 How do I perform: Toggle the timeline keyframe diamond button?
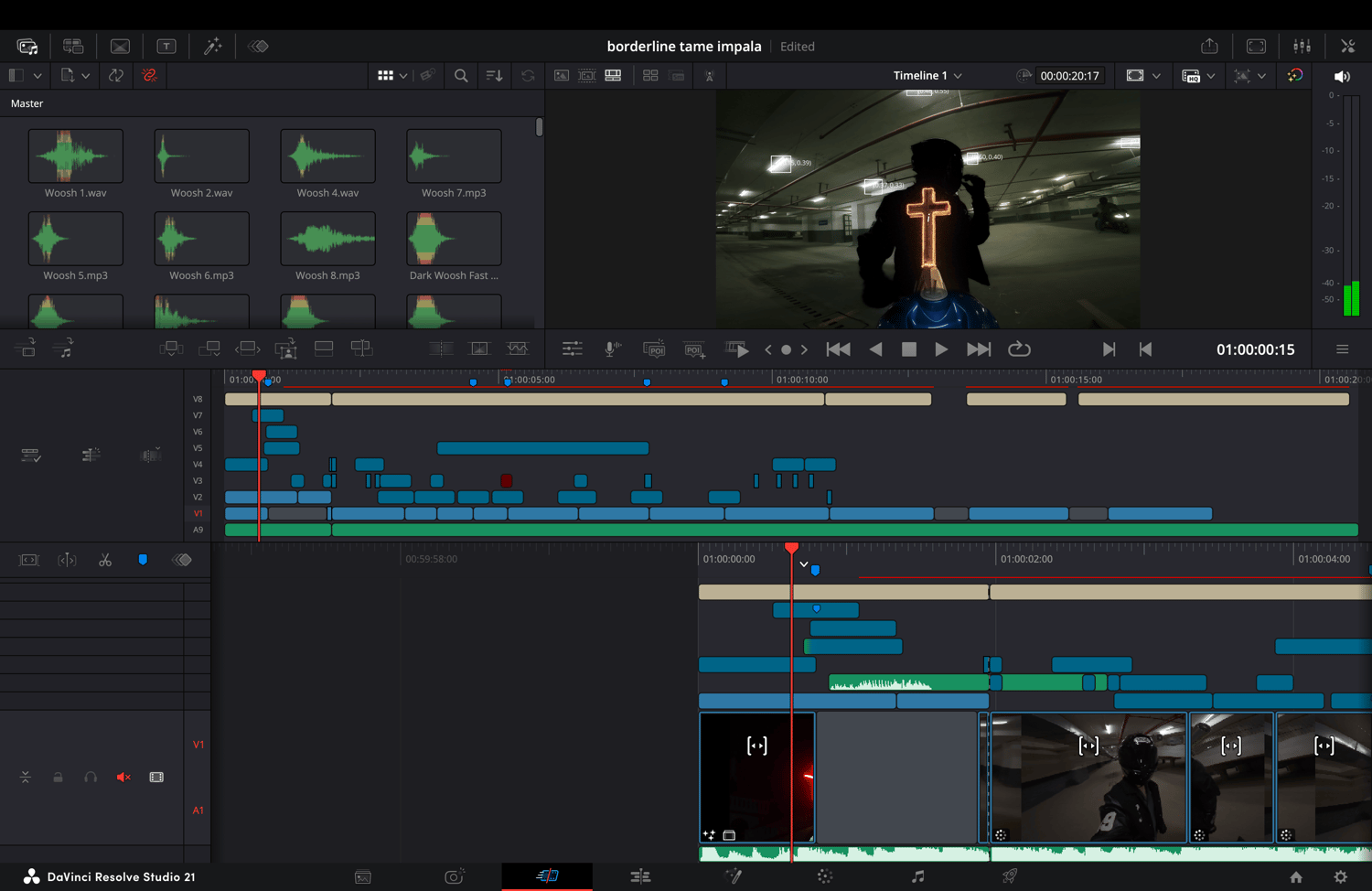[x=182, y=560]
